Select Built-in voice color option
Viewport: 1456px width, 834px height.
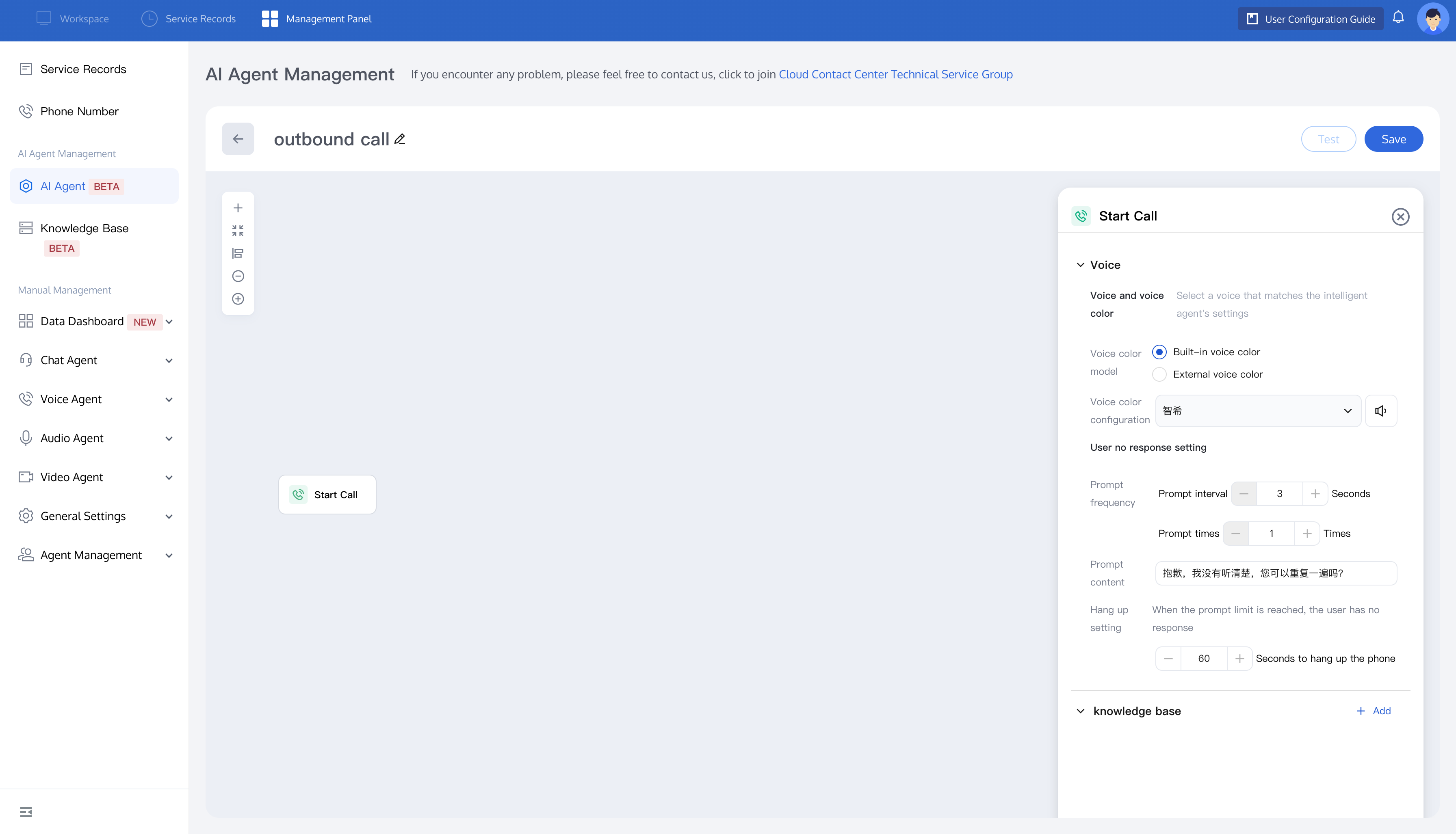pos(1160,352)
